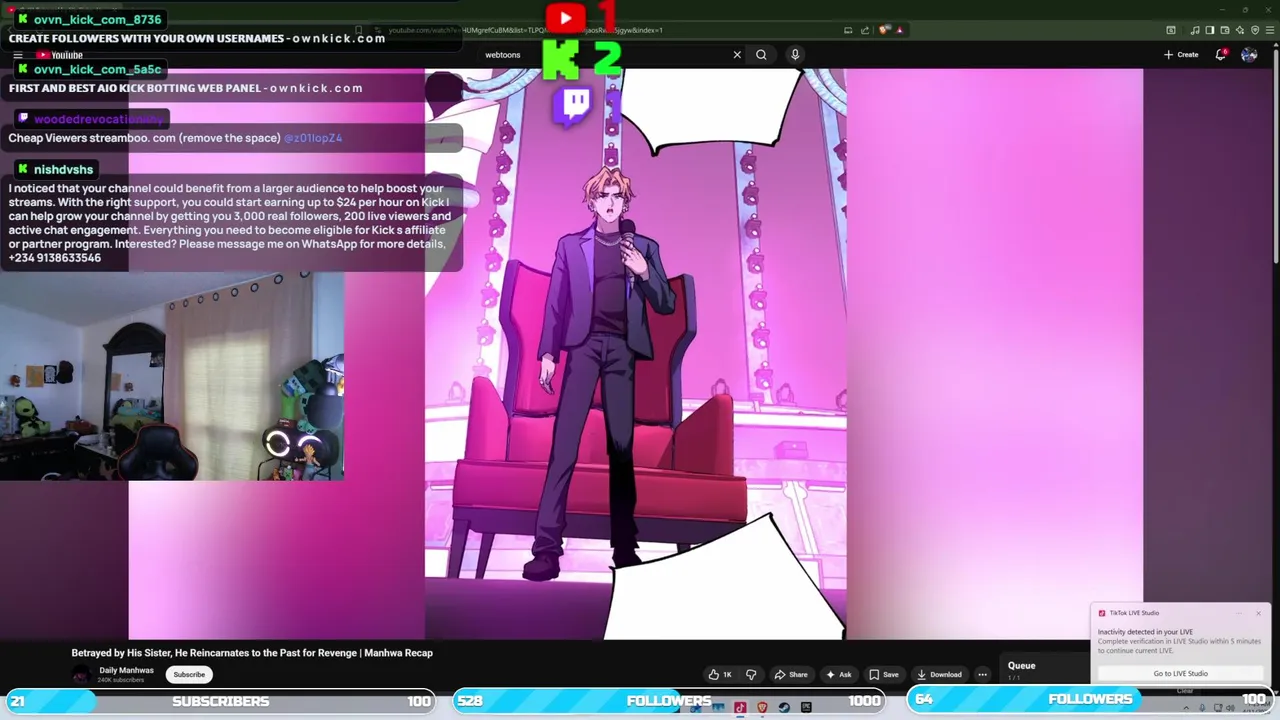Toggle Brave sidebar panel icon
Image resolution: width=1280 pixels, height=720 pixels.
point(1210,30)
